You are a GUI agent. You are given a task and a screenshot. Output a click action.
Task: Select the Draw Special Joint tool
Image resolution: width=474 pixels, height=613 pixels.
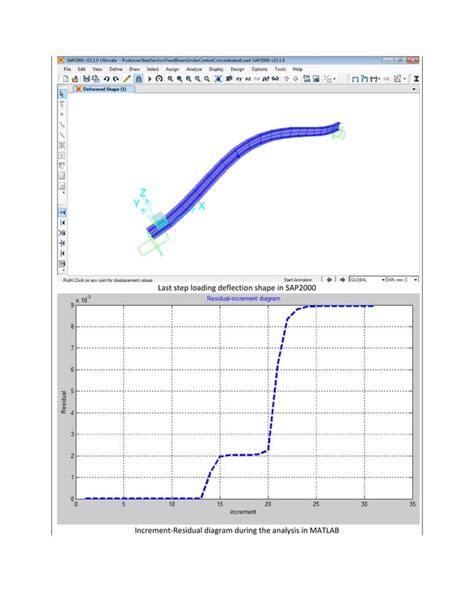click(62, 115)
